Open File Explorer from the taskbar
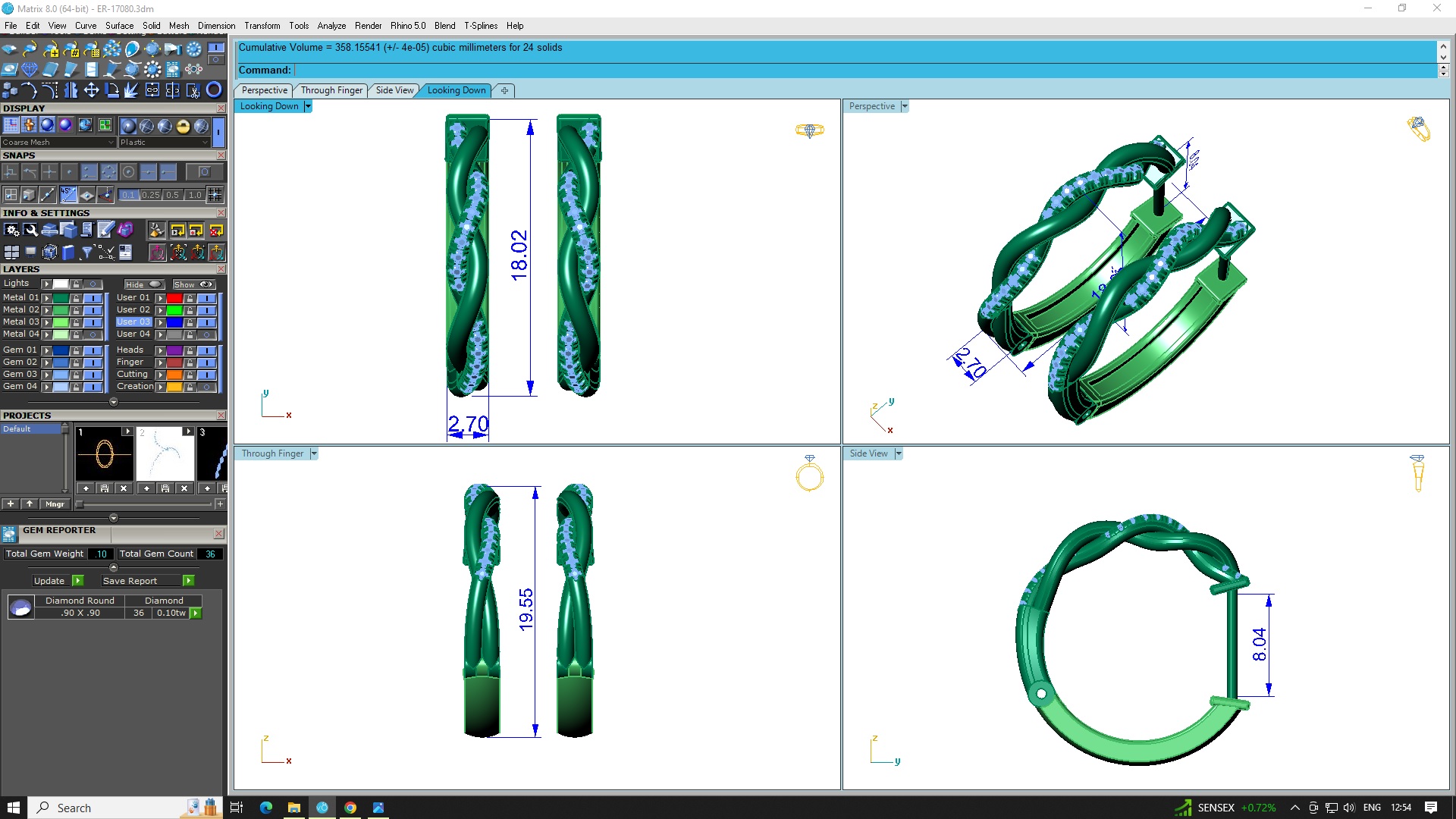This screenshot has height=819, width=1456. 293,808
